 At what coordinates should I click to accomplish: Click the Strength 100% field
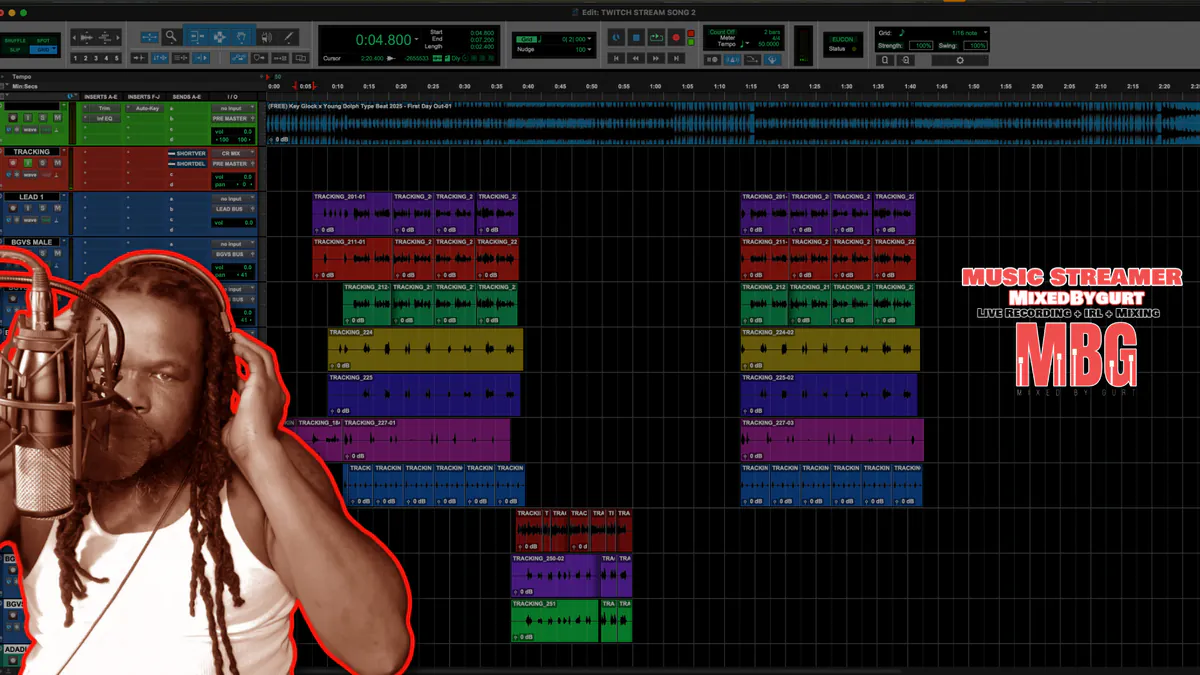point(920,45)
